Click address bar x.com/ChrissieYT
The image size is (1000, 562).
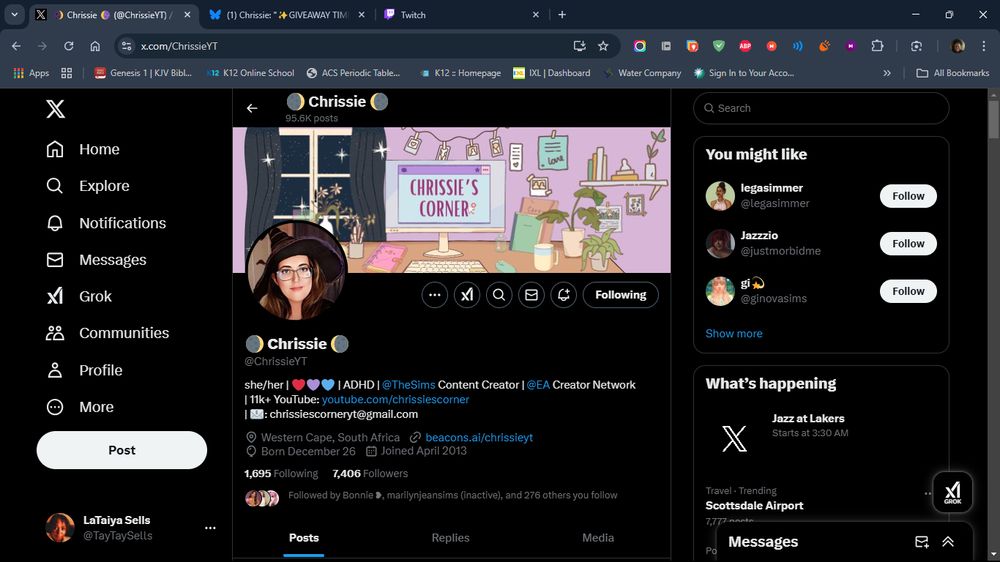(x=179, y=46)
